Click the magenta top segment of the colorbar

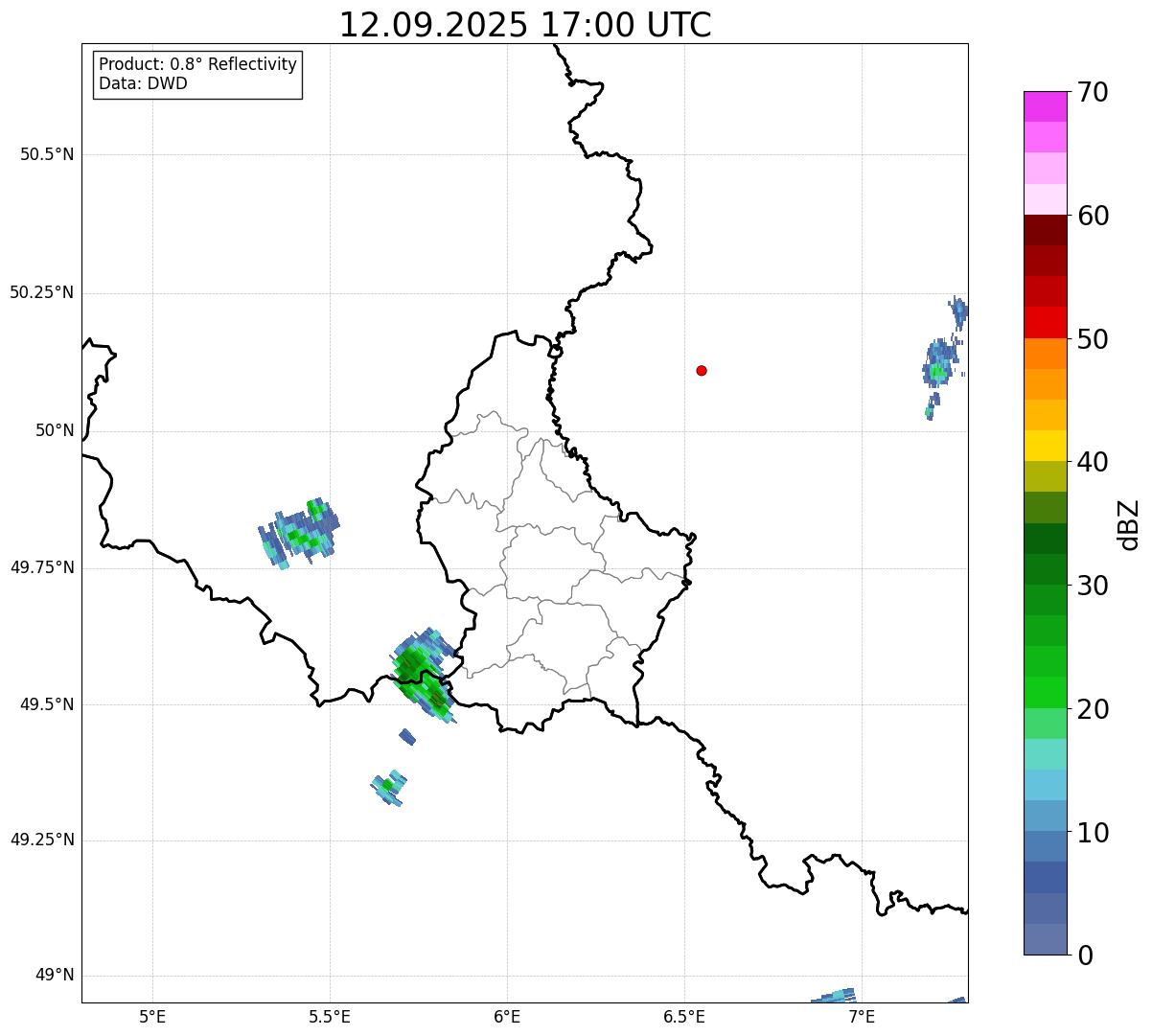1045,106
